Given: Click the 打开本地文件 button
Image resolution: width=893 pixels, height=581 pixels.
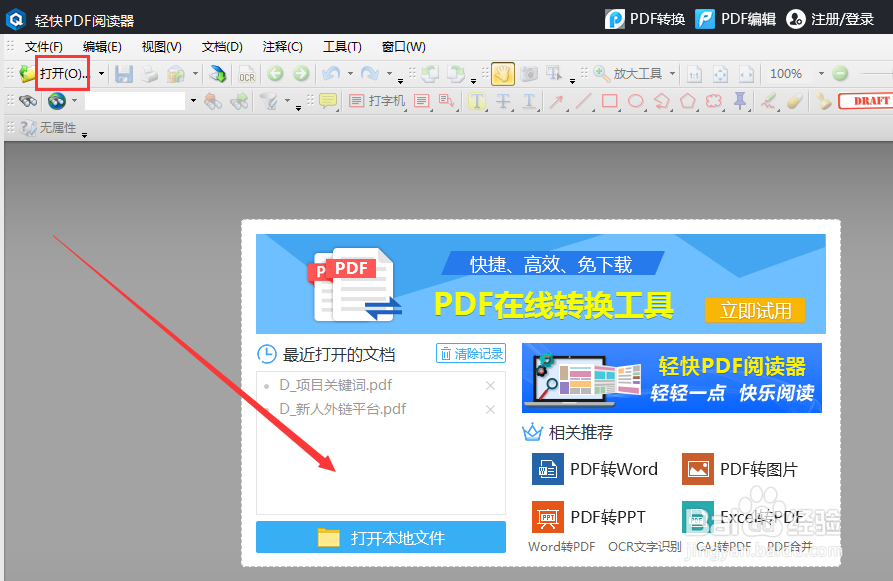Looking at the screenshot, I should click(381, 537).
